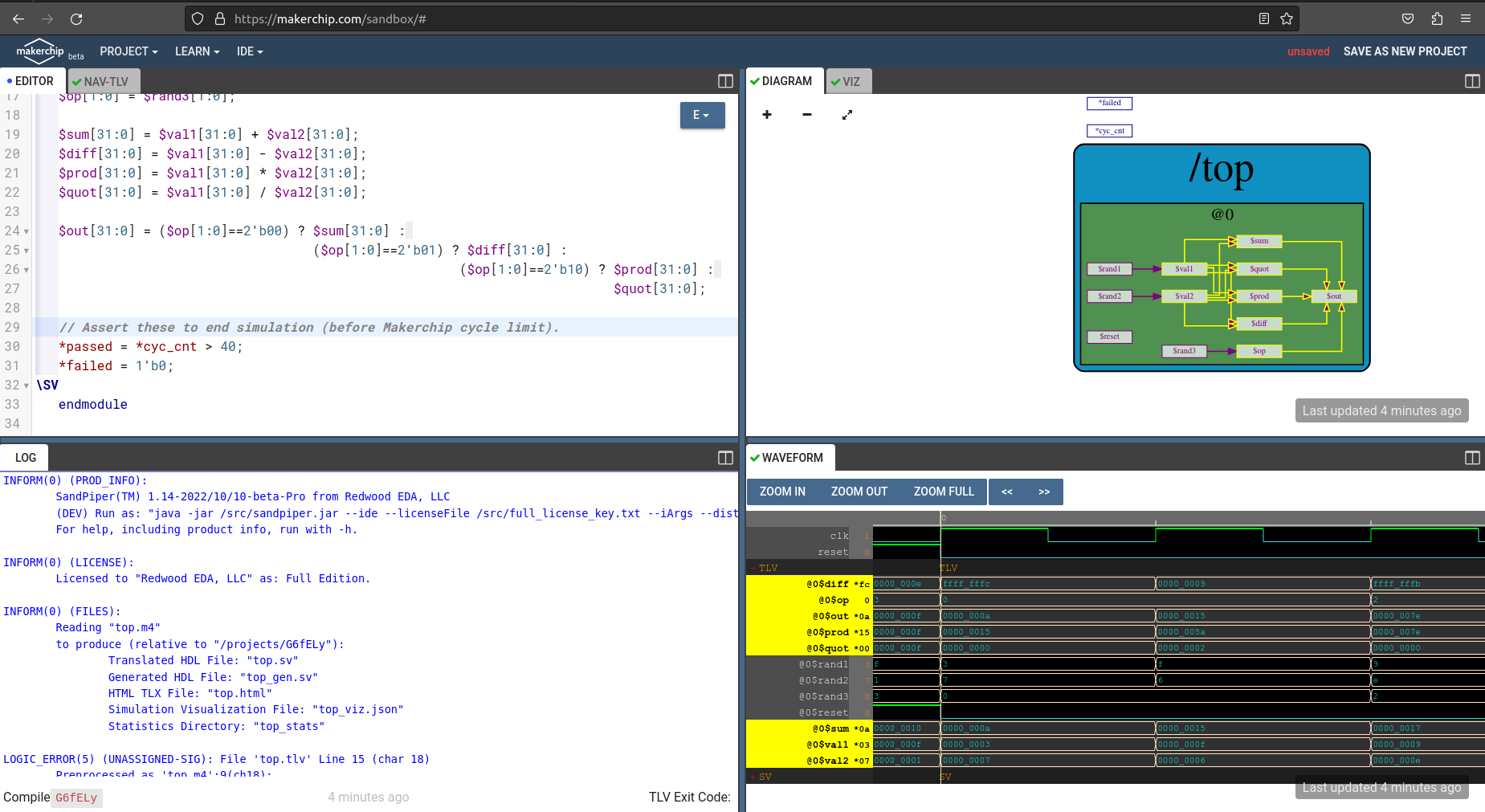Split the EDITOR panel view
The width and height of the screenshot is (1485, 812).
tap(724, 80)
